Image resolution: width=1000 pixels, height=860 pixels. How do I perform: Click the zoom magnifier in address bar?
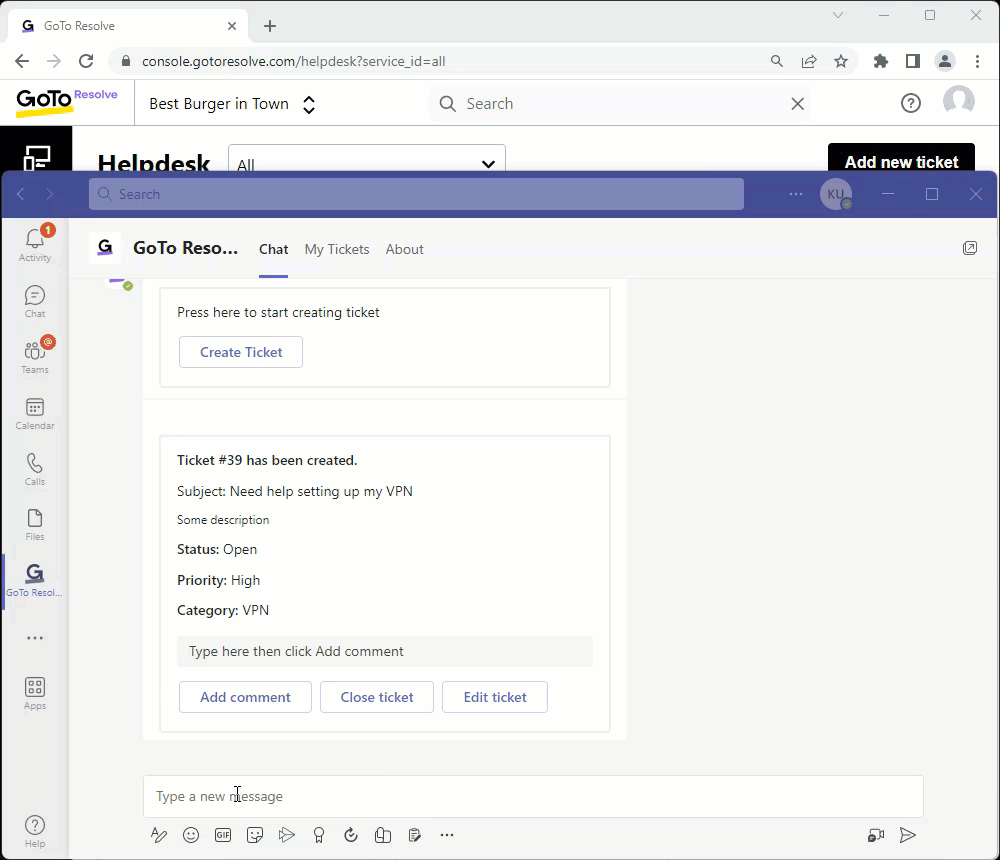point(777,61)
